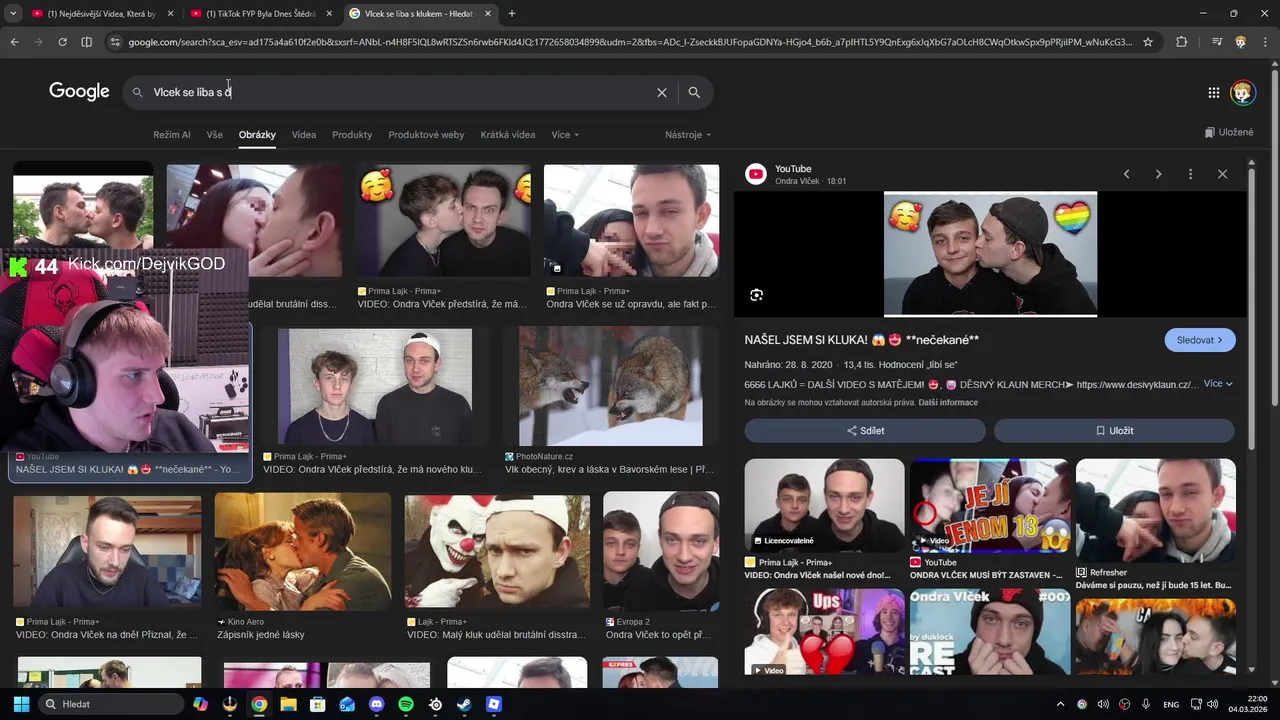Open Produktové weby tab
1280x720 pixels.
(x=426, y=135)
